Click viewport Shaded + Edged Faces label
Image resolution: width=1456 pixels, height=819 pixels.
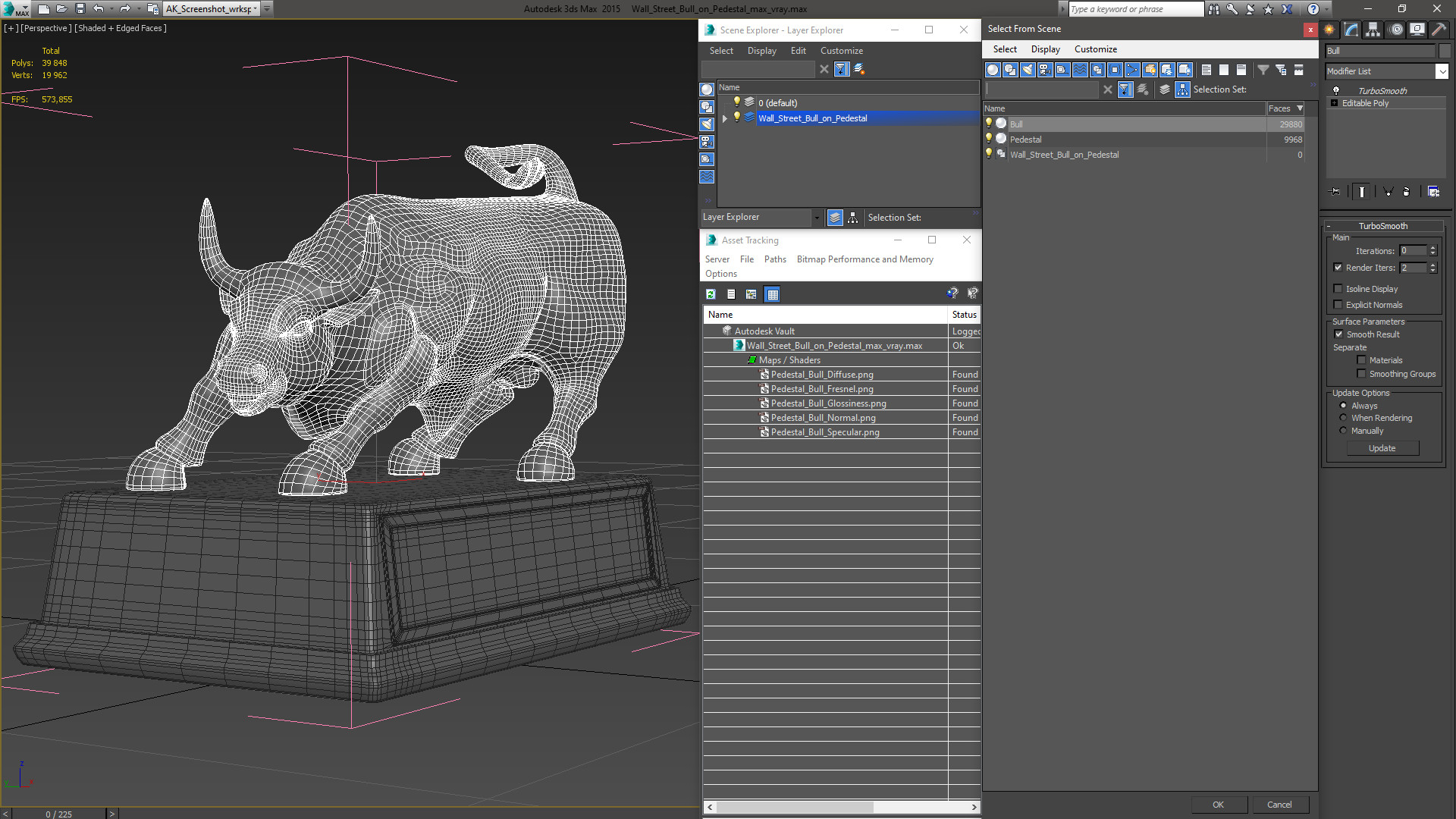121,28
